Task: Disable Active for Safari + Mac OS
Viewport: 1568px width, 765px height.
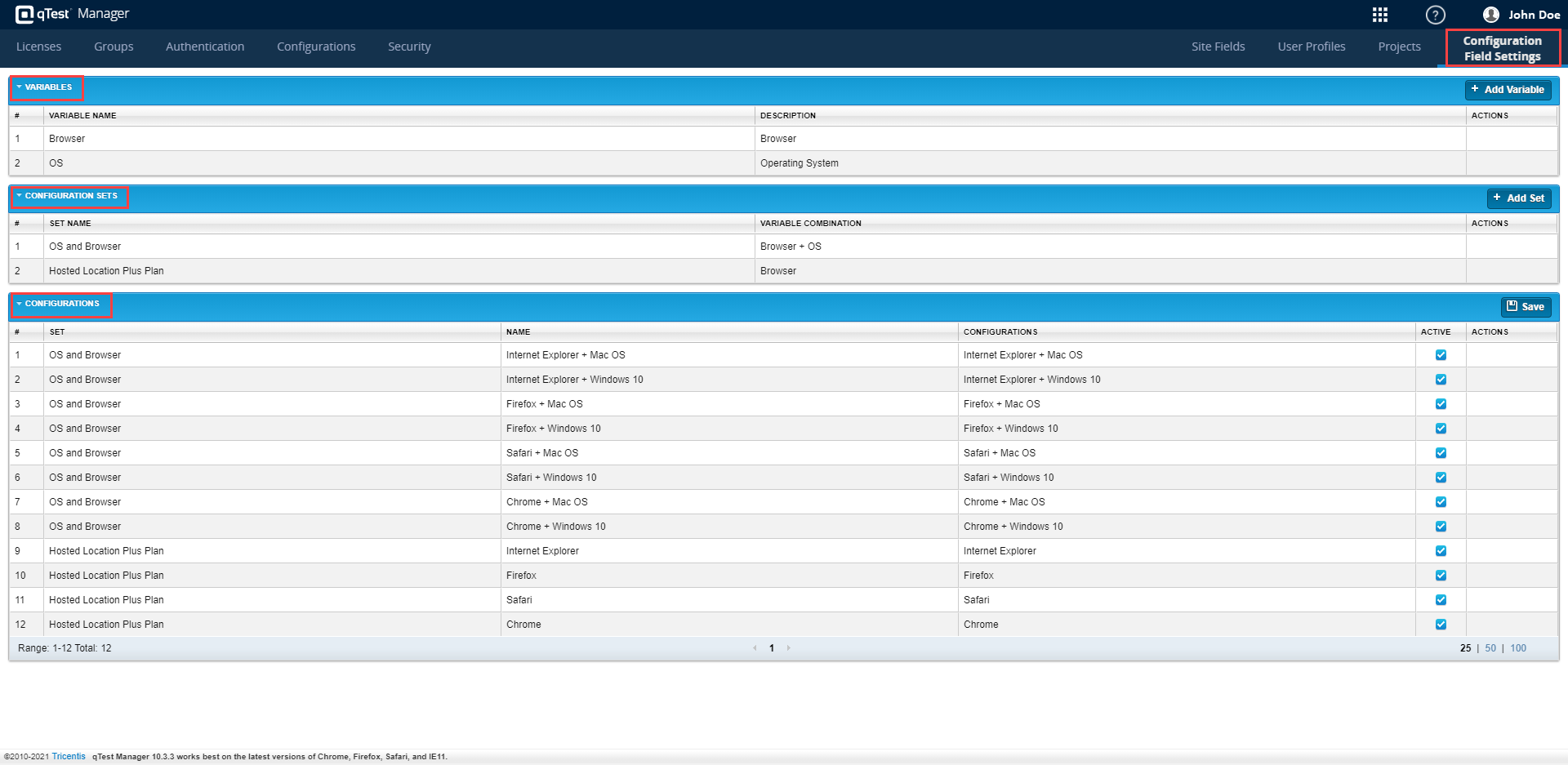Action: [1441, 453]
